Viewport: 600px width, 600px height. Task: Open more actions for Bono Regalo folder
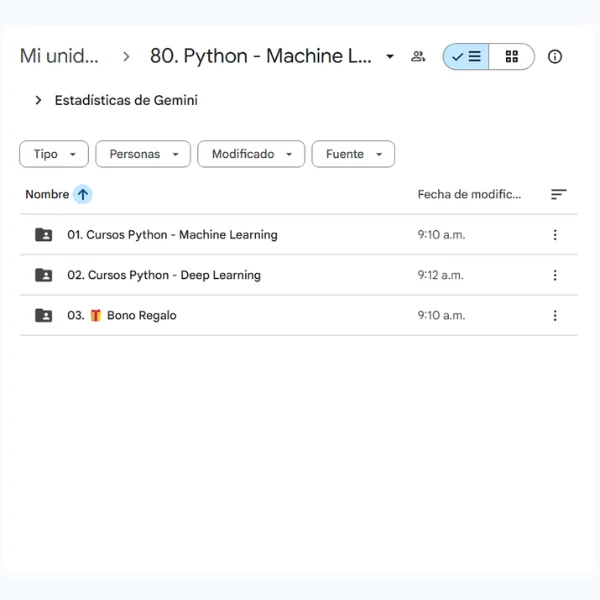[555, 315]
